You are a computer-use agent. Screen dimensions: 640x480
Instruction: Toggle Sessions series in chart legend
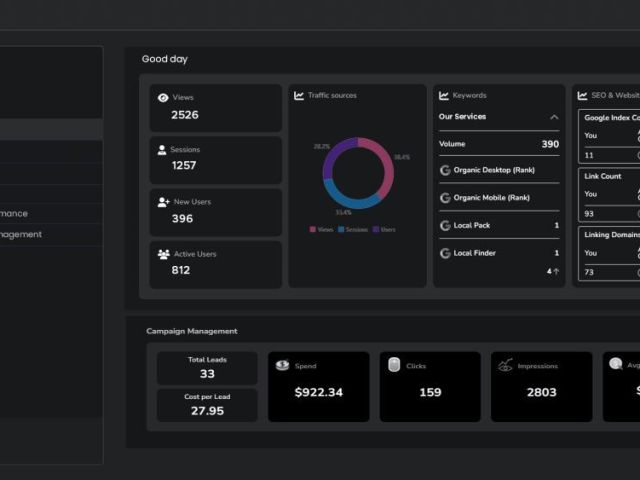(x=353, y=229)
